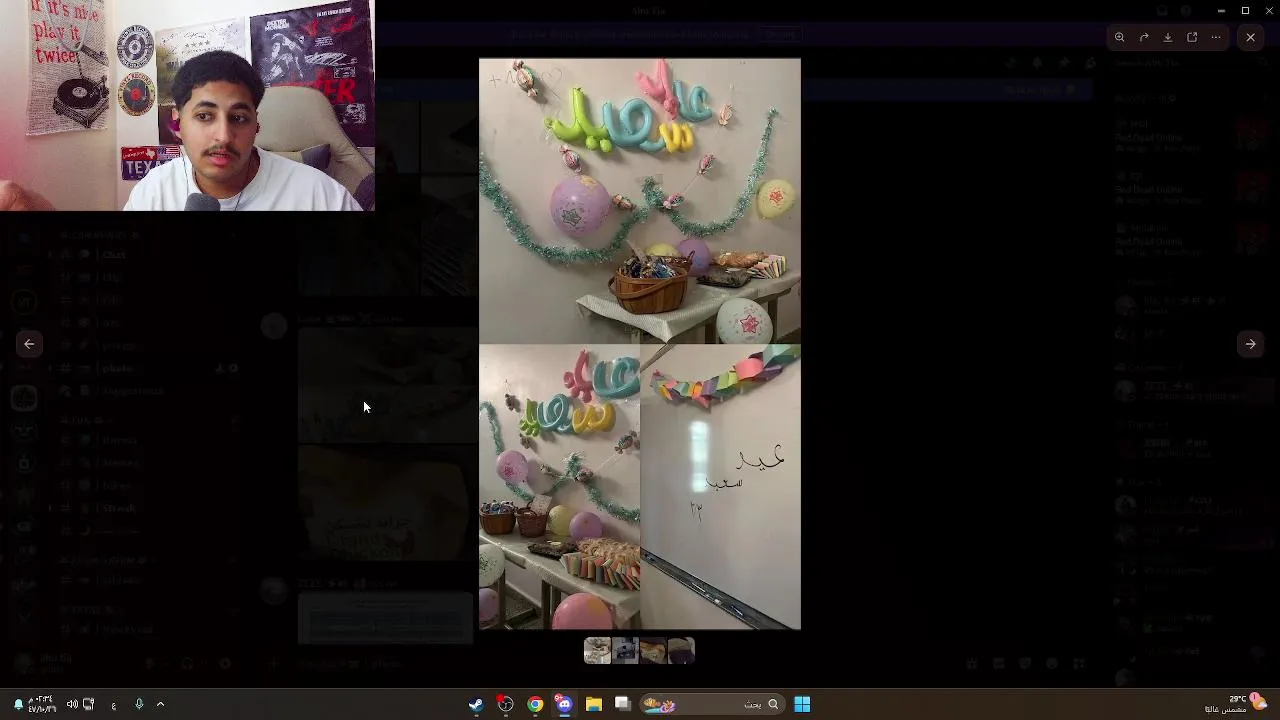Screen dimensions: 1280x720
Task: Click the taskbar search box
Action: [x=711, y=704]
